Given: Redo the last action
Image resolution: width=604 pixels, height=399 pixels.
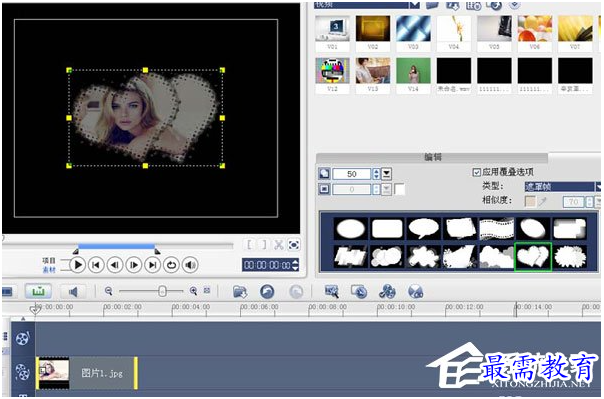Looking at the screenshot, I should point(296,292).
